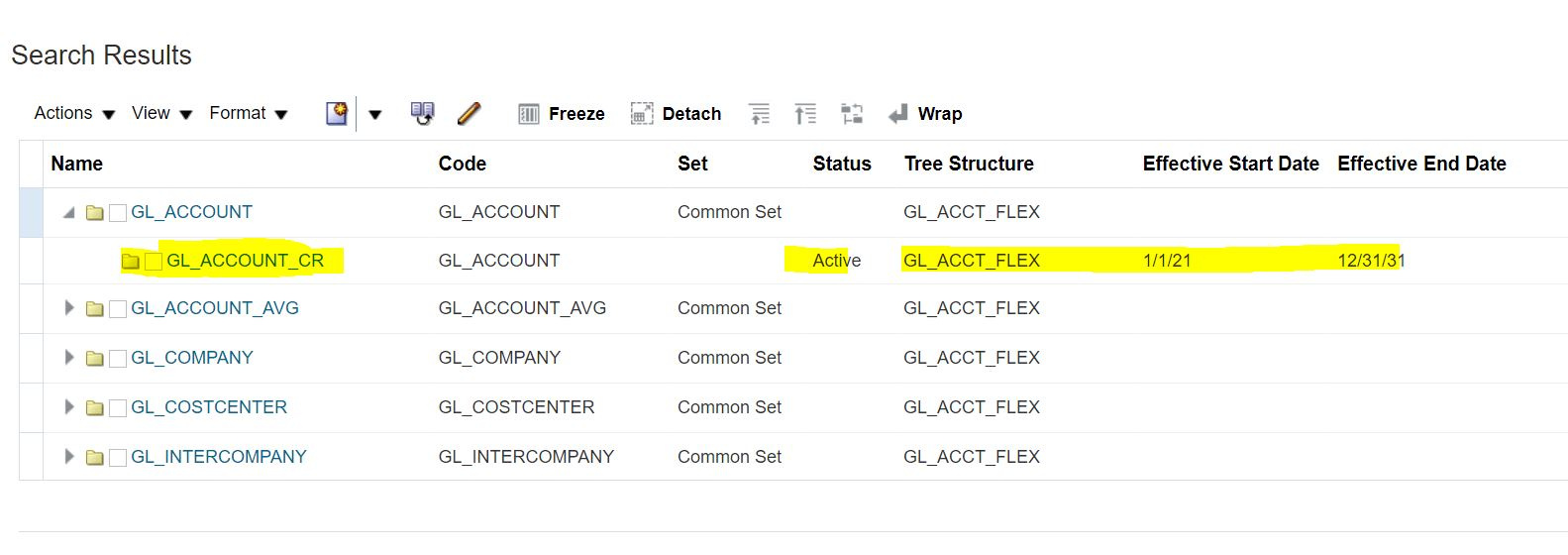Viewport: 1568px width, 555px height.
Task: Toggle Wrap for table text
Action: point(926,114)
